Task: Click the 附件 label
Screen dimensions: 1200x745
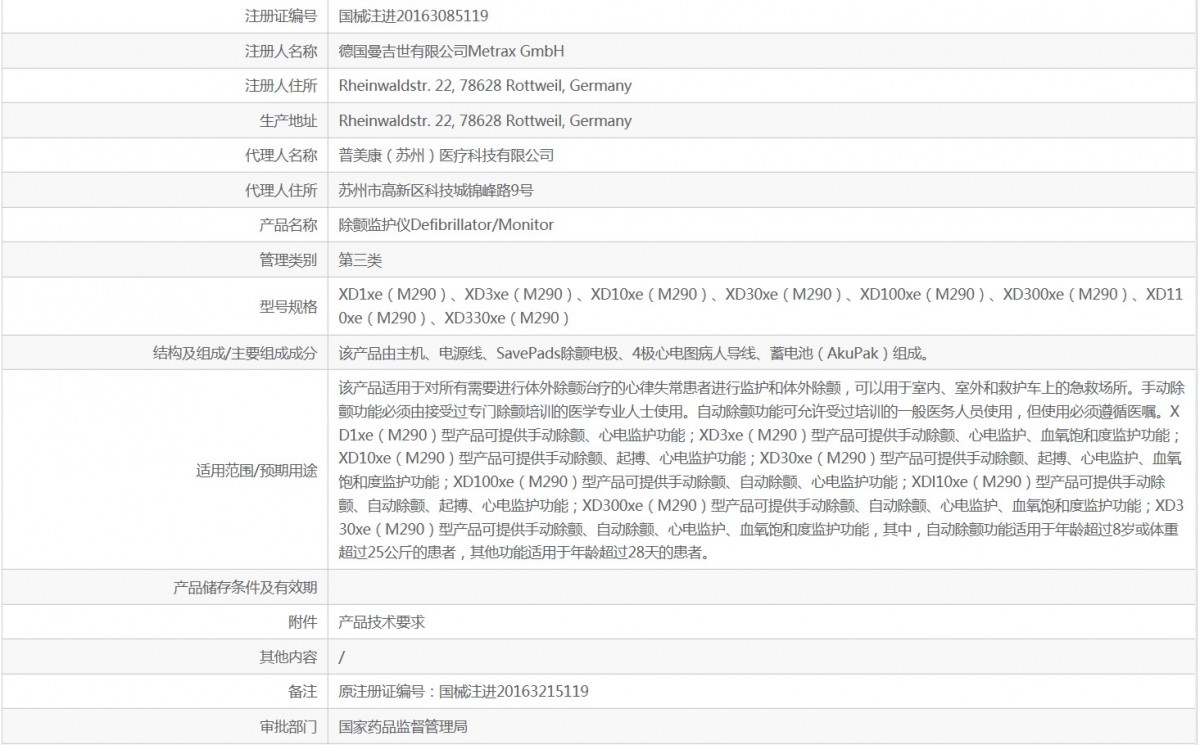Action: (x=303, y=622)
